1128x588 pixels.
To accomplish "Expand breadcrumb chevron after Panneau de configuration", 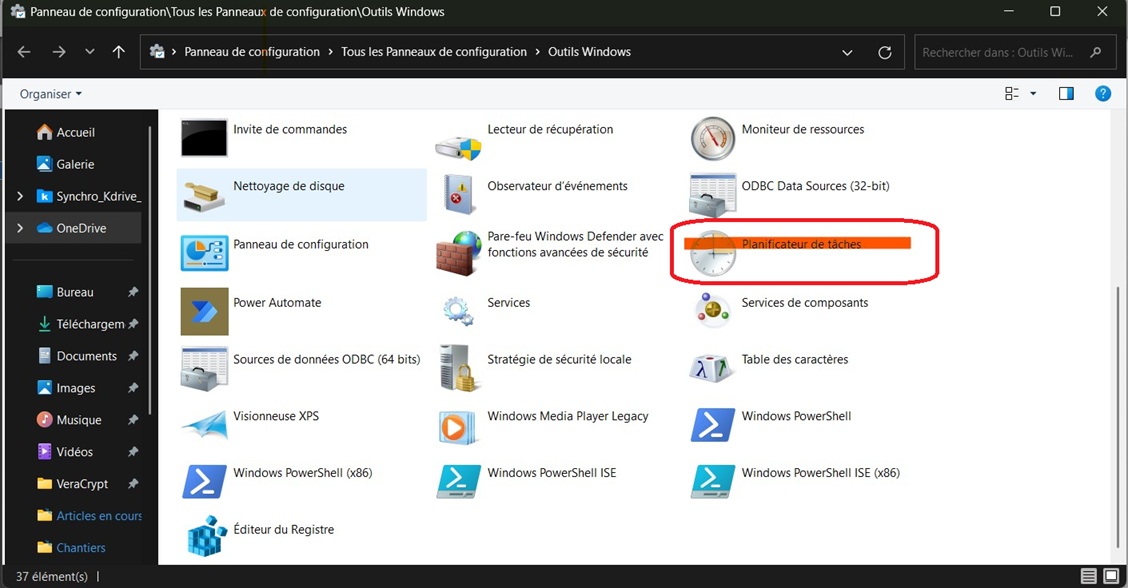I will coord(330,52).
